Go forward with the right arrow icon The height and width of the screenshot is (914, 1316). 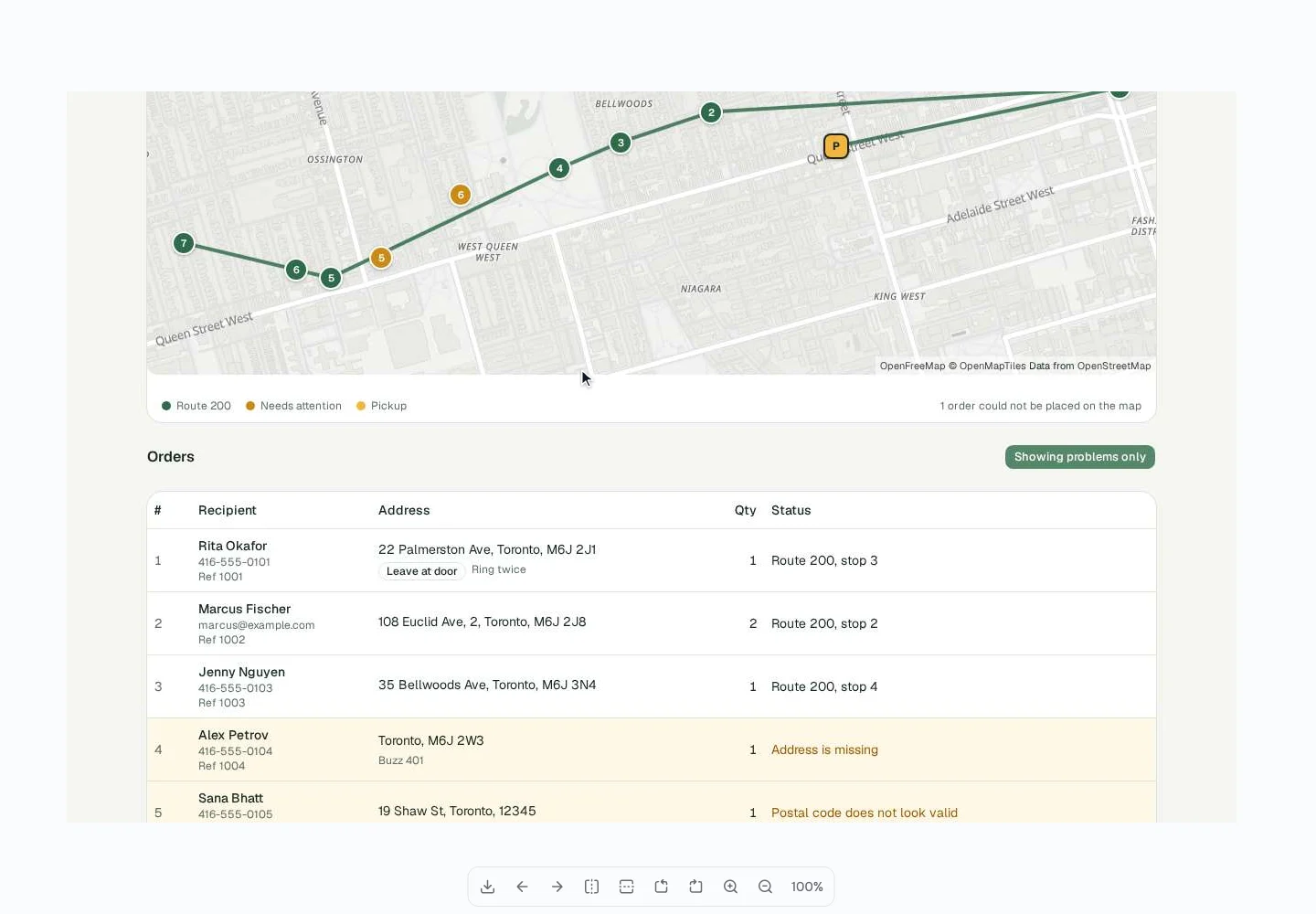[x=557, y=887]
